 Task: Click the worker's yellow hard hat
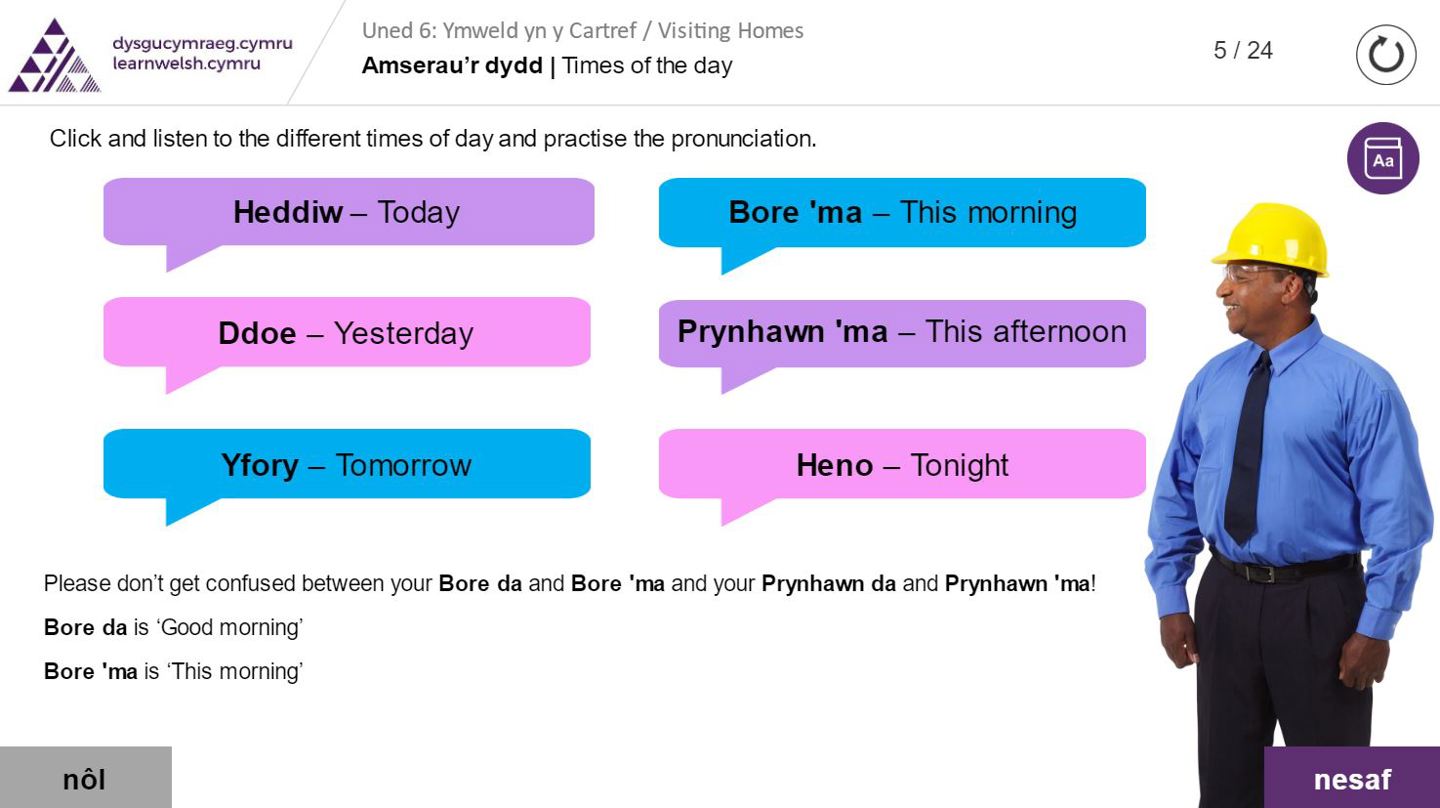coord(1274,237)
